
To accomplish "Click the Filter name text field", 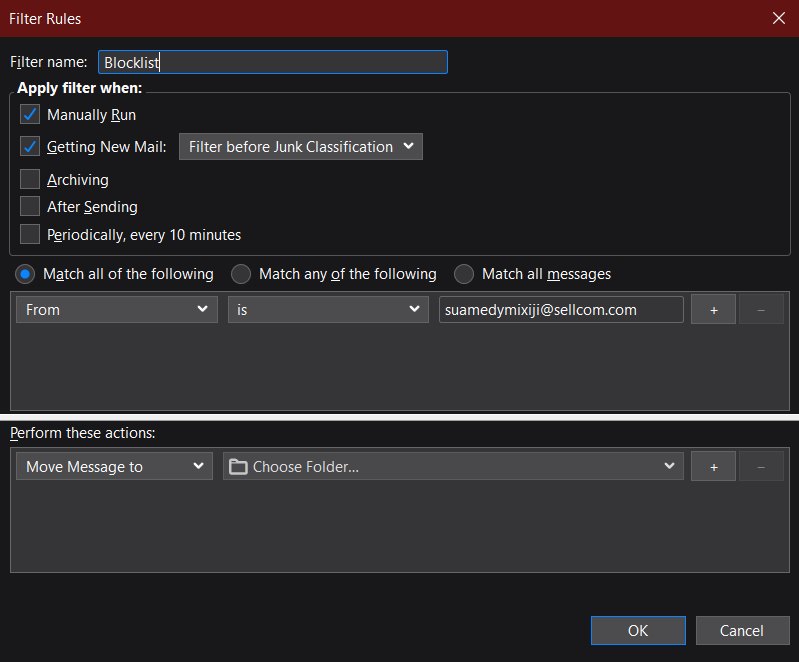I will (272, 62).
